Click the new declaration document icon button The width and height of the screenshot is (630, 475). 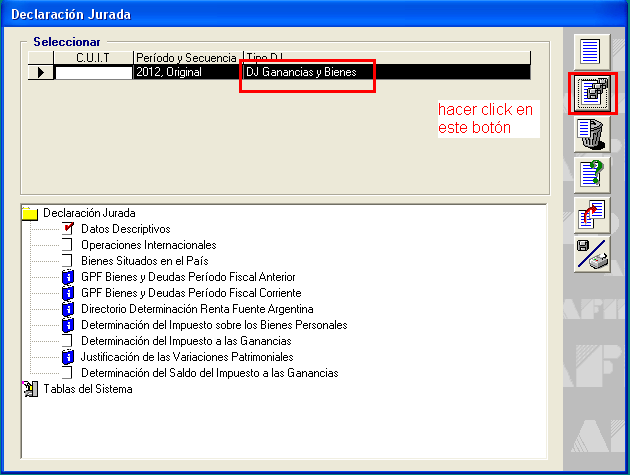pos(592,50)
